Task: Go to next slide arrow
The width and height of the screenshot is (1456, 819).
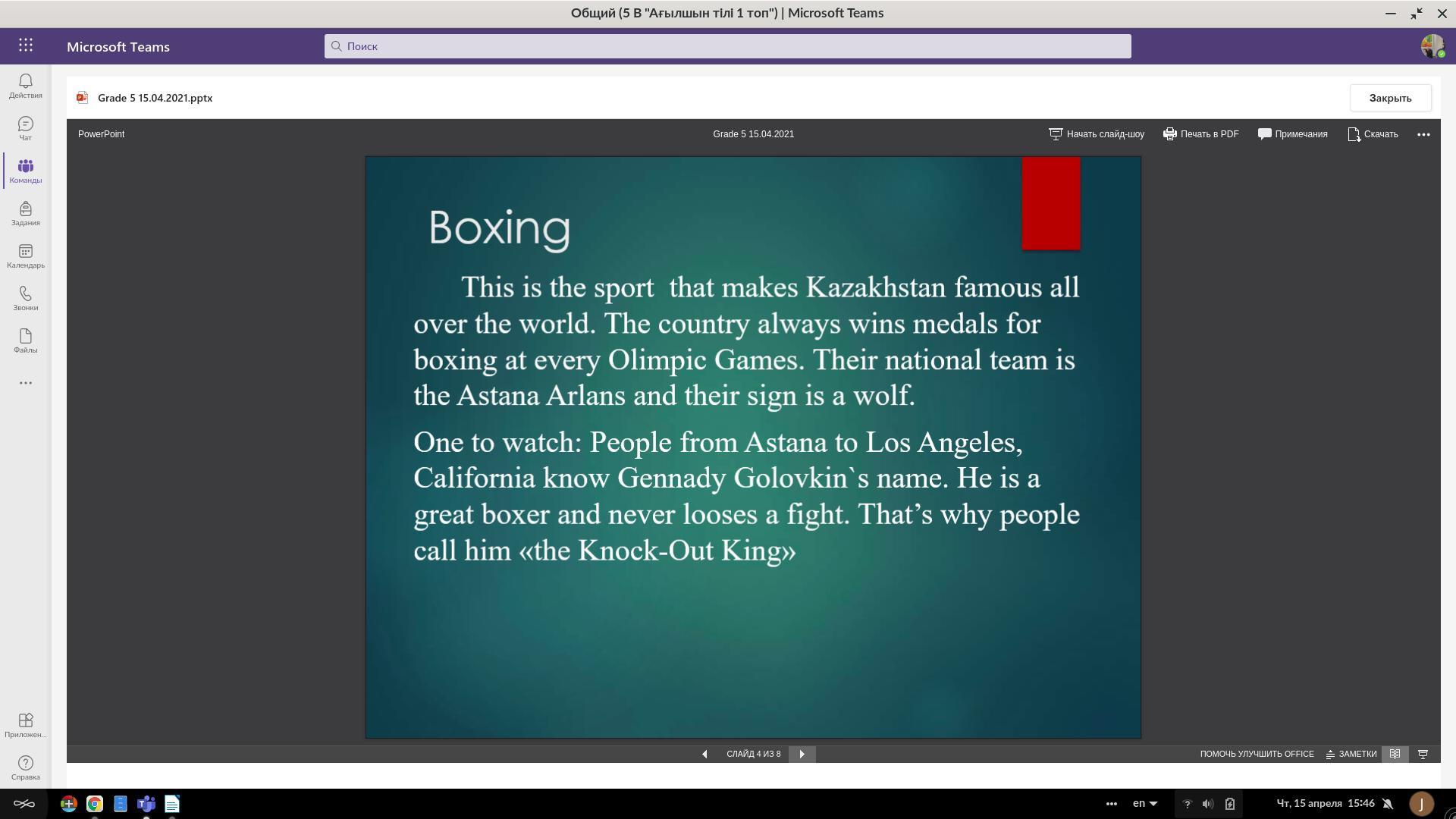Action: 802,754
